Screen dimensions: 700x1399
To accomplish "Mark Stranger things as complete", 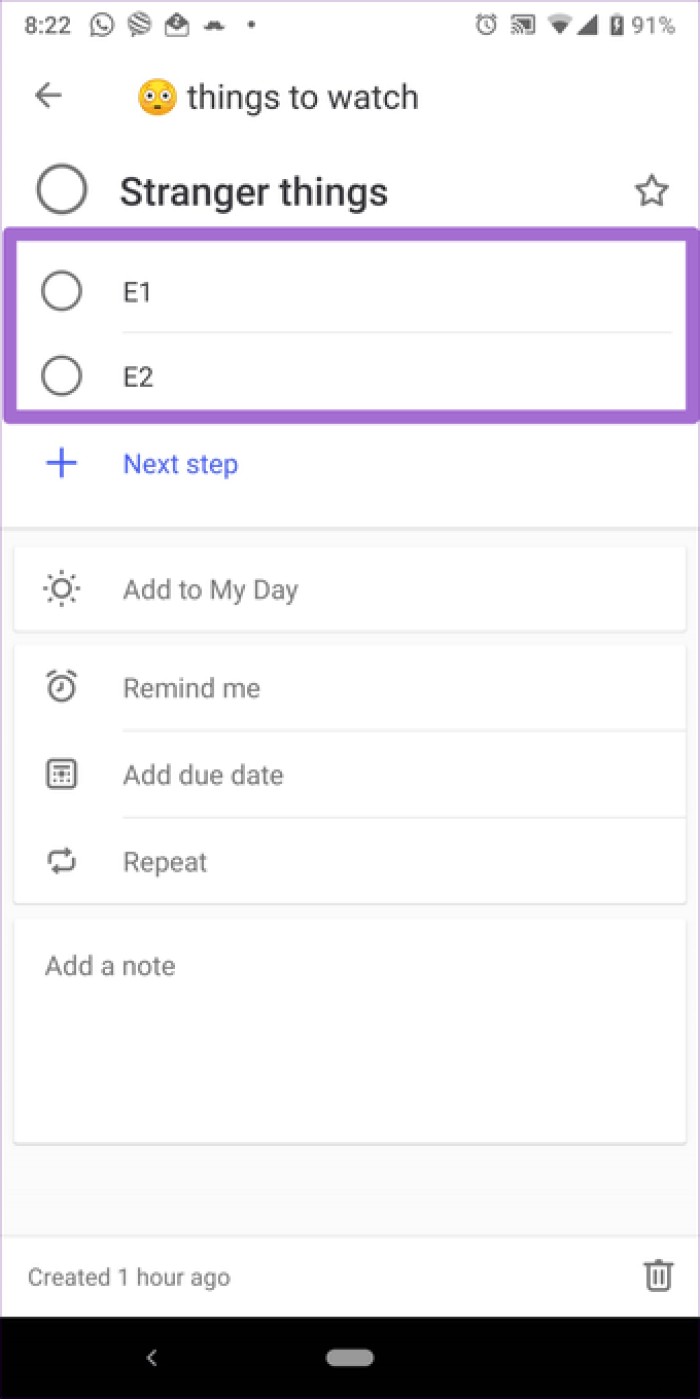I will [x=61, y=189].
